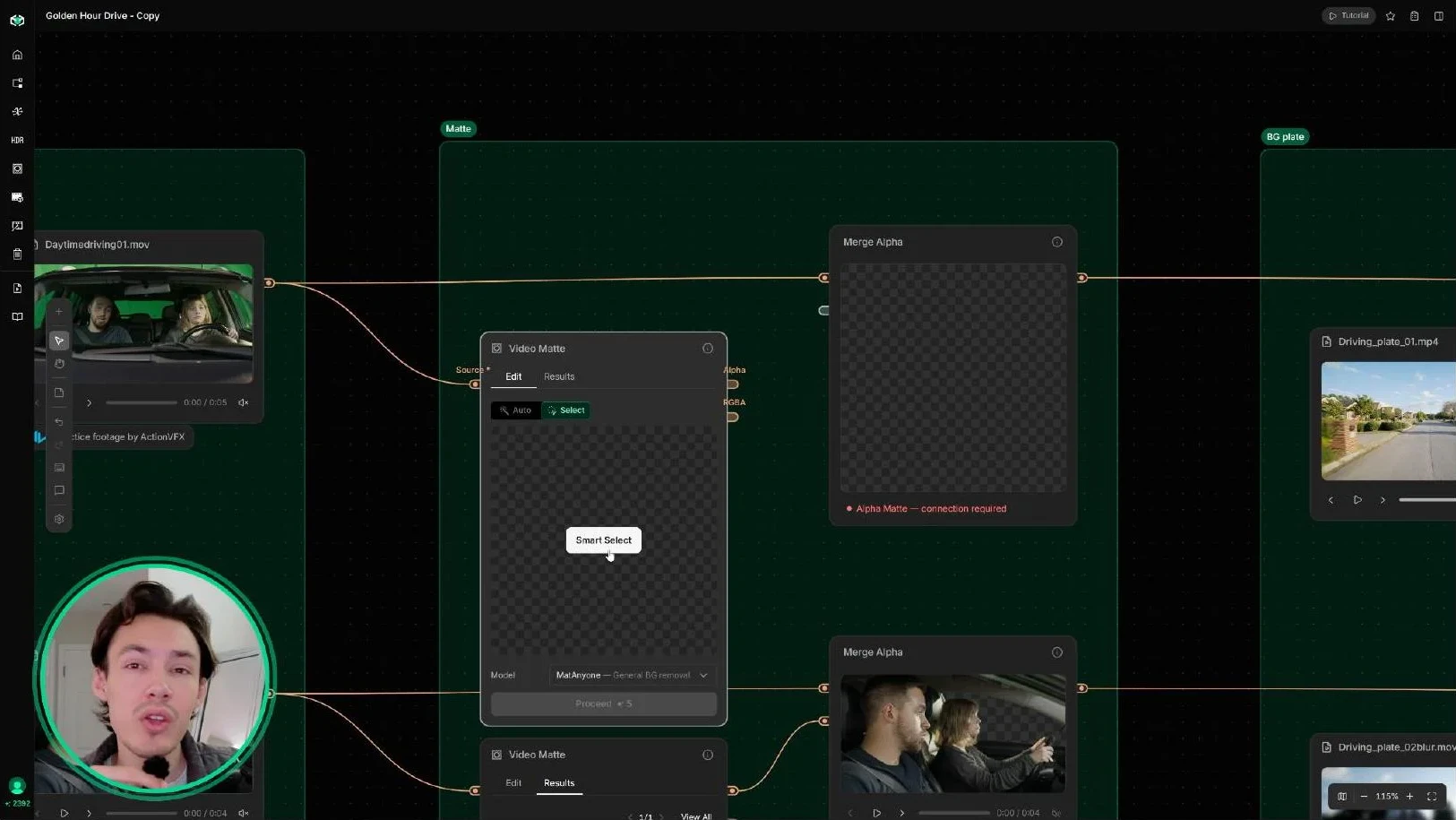Screen dimensions: 1456x820
Task: Open the user account avatar
Action: [x=17, y=787]
